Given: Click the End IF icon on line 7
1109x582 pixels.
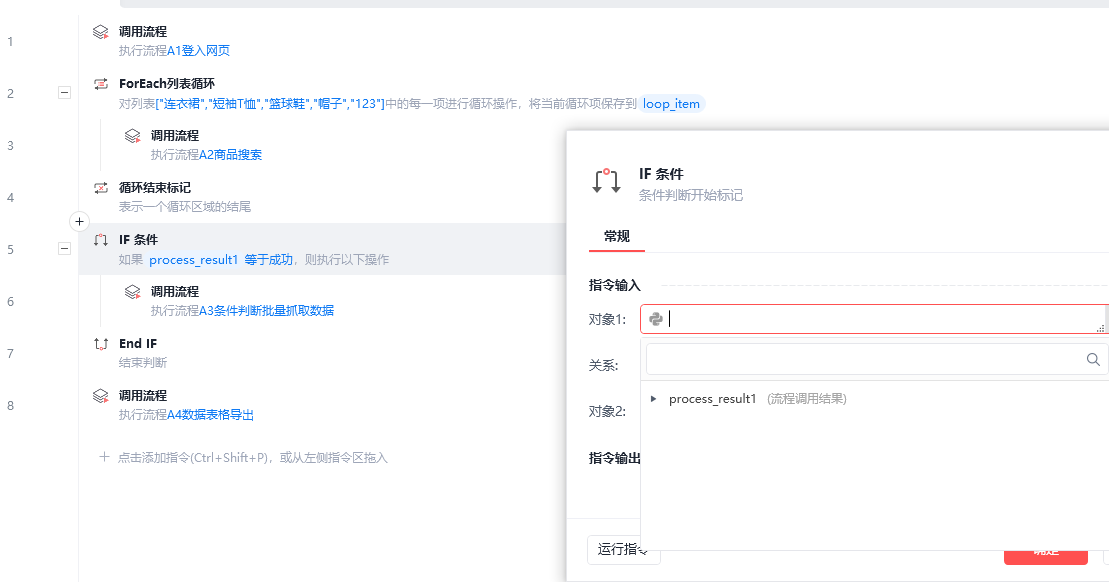Looking at the screenshot, I should pos(101,344).
